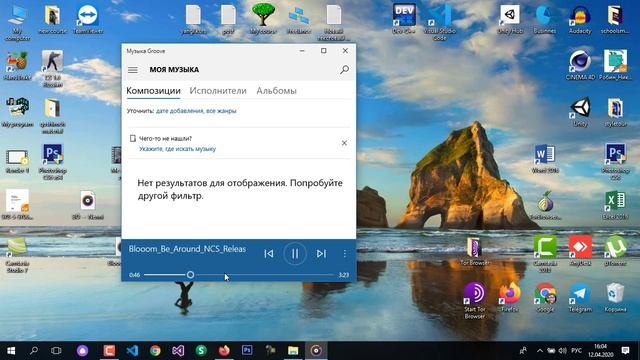Open Action Center notifications
The width and height of the screenshot is (640, 360).
pos(626,351)
